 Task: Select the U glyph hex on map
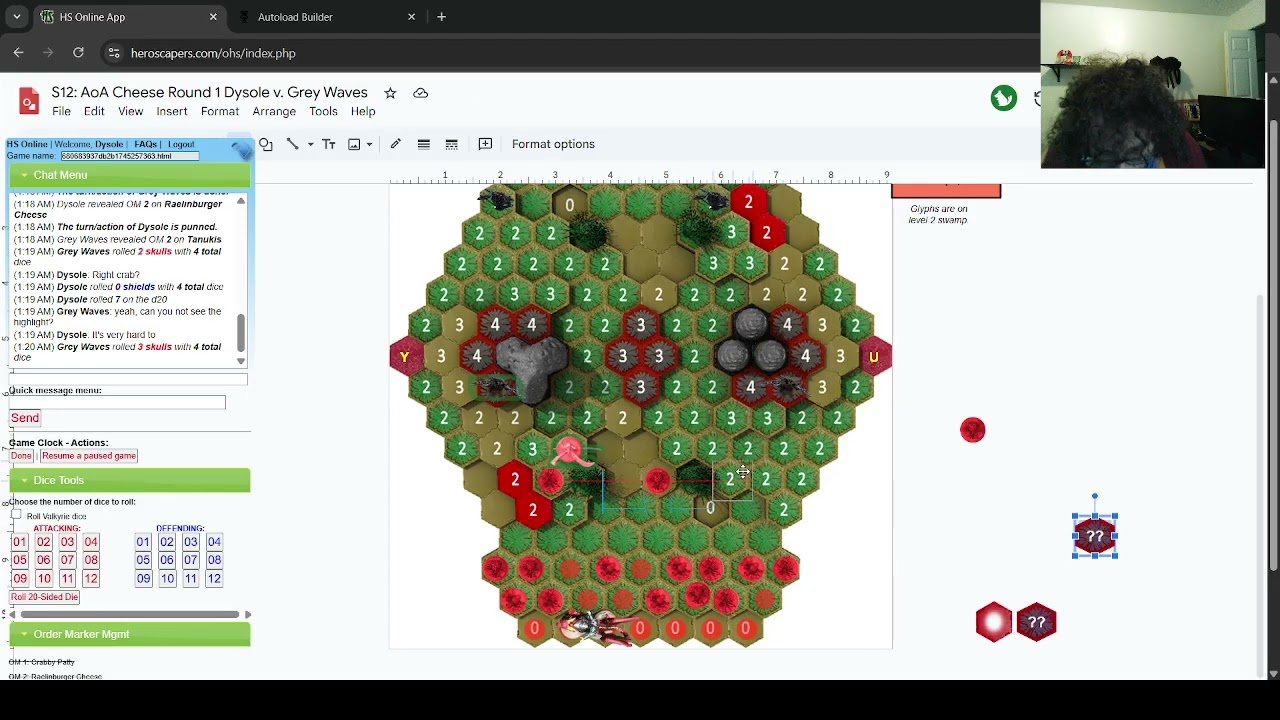pyautogui.click(x=873, y=357)
